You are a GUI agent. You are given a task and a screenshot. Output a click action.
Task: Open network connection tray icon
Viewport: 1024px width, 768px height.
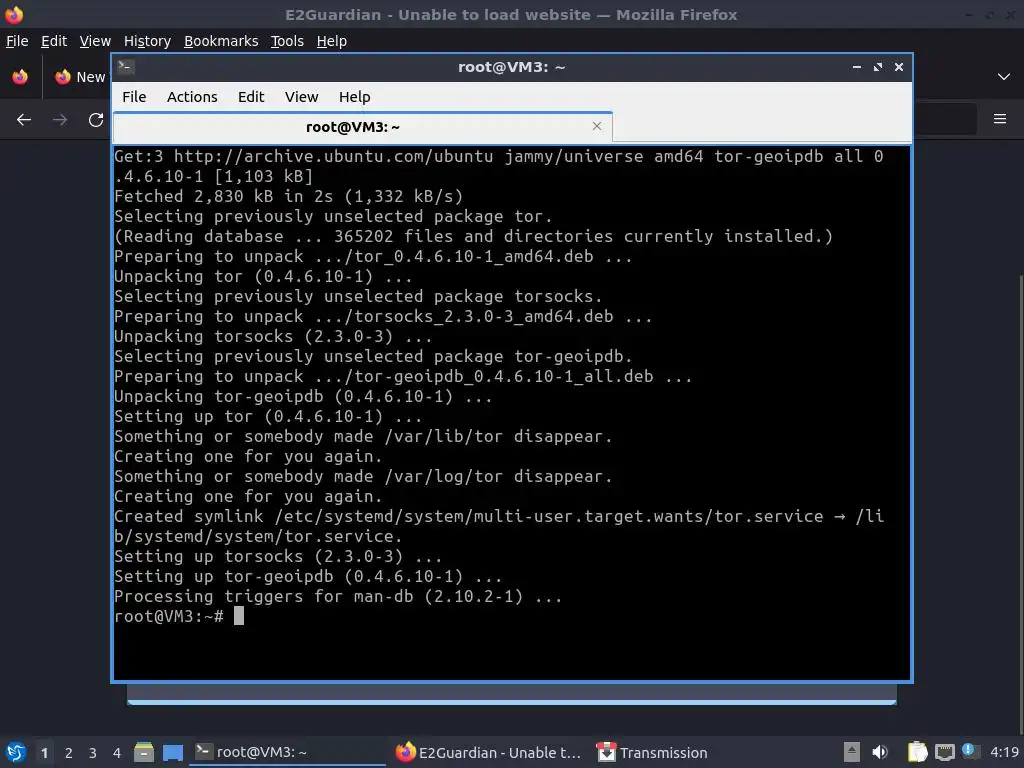[944, 752]
